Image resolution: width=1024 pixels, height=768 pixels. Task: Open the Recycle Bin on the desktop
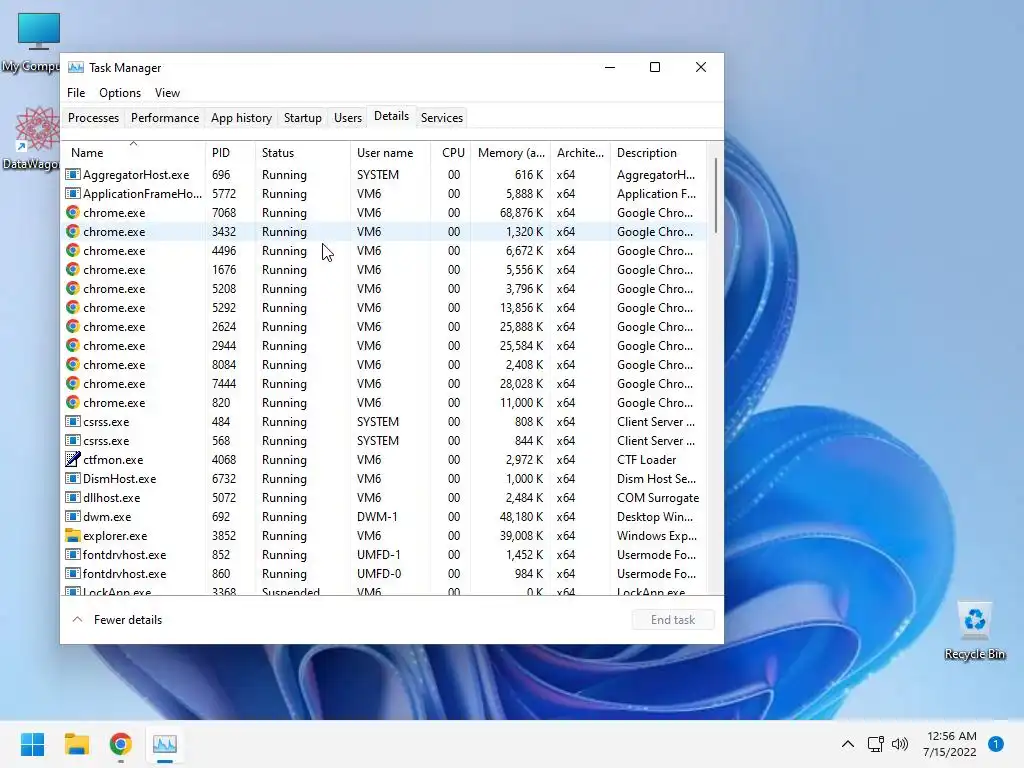point(974,631)
